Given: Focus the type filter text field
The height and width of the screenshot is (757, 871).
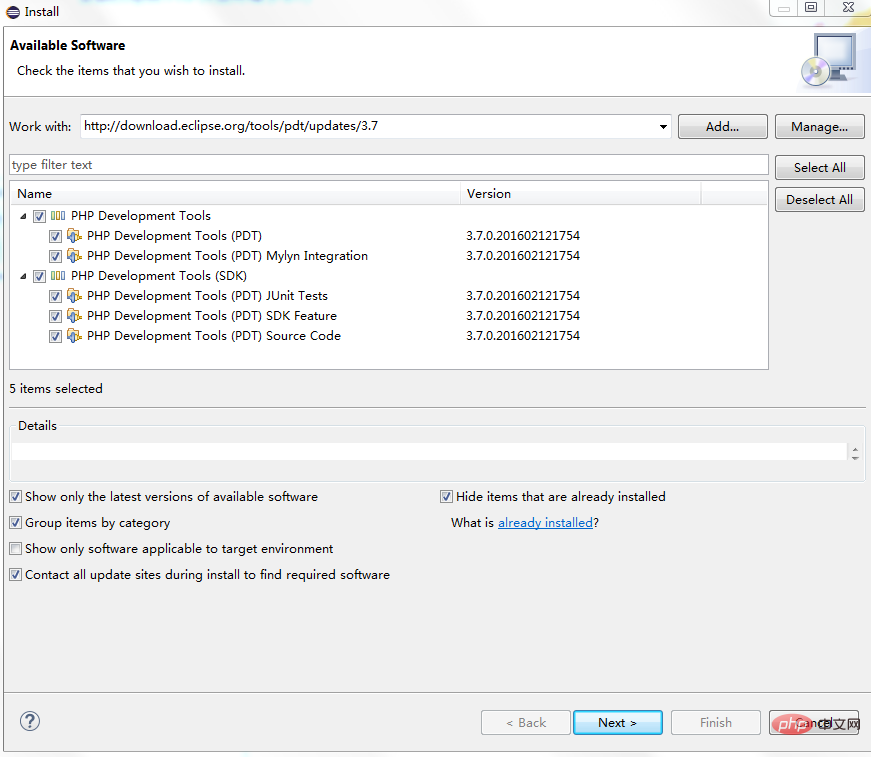Looking at the screenshot, I should click(x=389, y=165).
